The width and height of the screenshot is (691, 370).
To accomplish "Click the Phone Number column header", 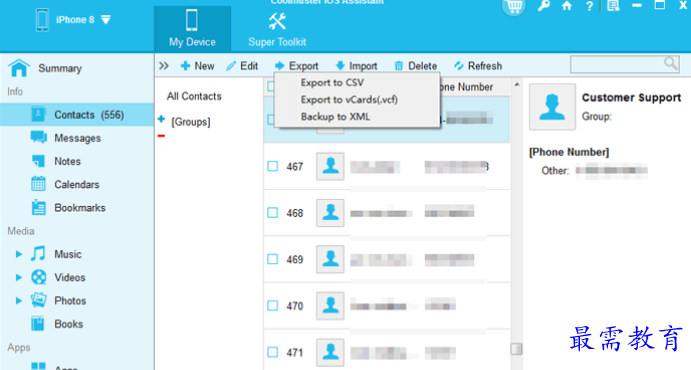I will [x=466, y=87].
